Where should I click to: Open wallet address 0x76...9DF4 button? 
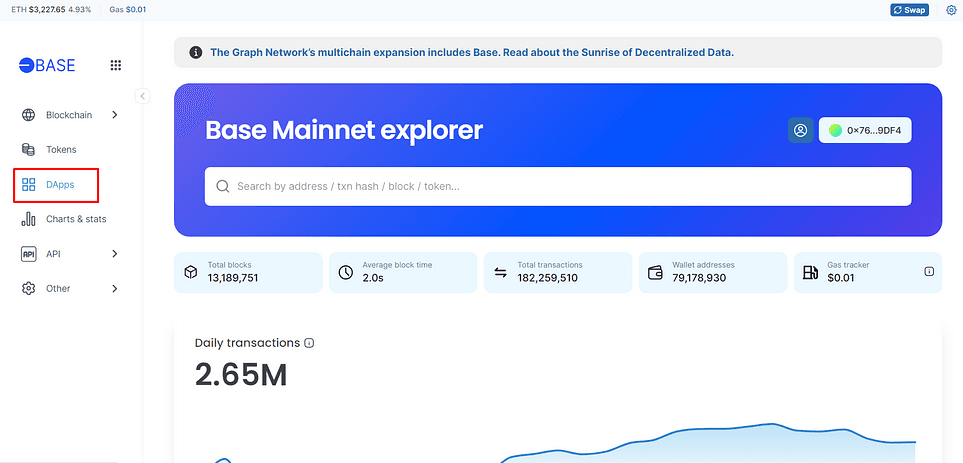click(x=865, y=130)
